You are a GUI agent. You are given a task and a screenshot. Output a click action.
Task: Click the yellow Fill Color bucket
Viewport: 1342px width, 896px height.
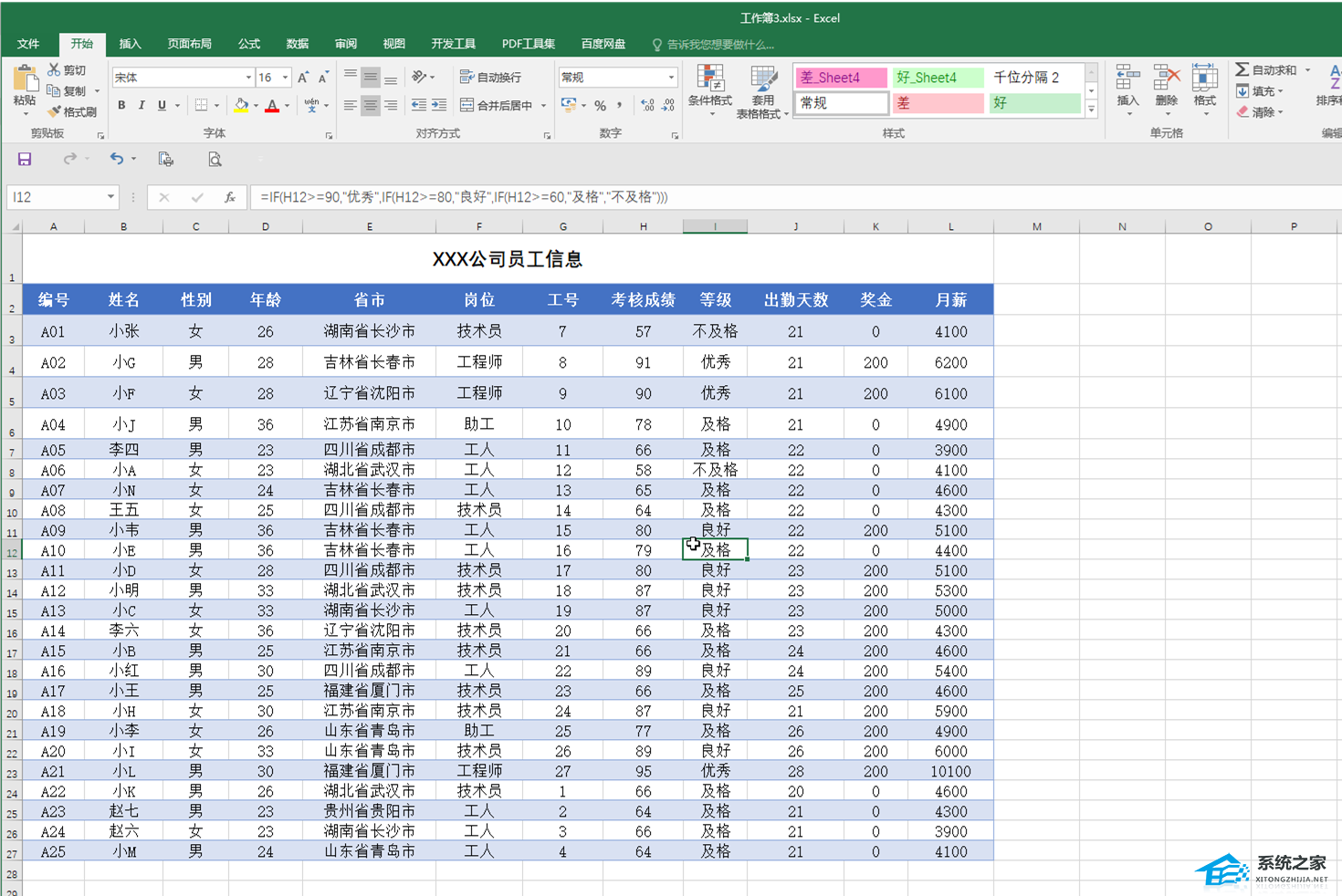click(x=240, y=106)
